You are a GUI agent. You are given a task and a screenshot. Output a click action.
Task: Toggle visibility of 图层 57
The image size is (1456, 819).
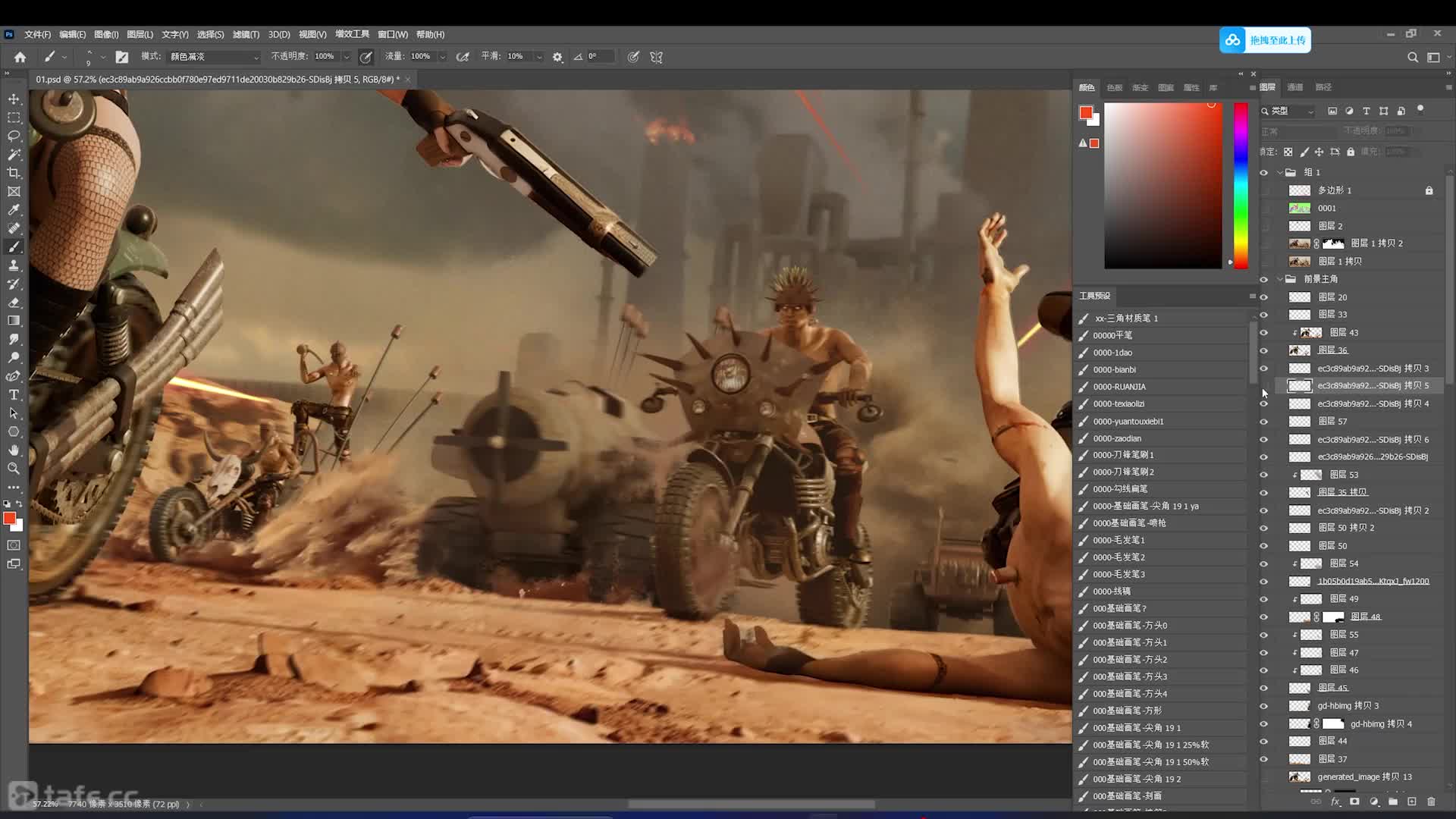pyautogui.click(x=1263, y=422)
